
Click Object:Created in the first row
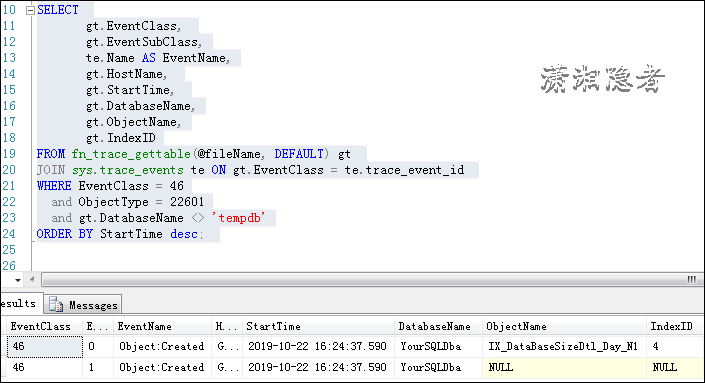tap(162, 347)
